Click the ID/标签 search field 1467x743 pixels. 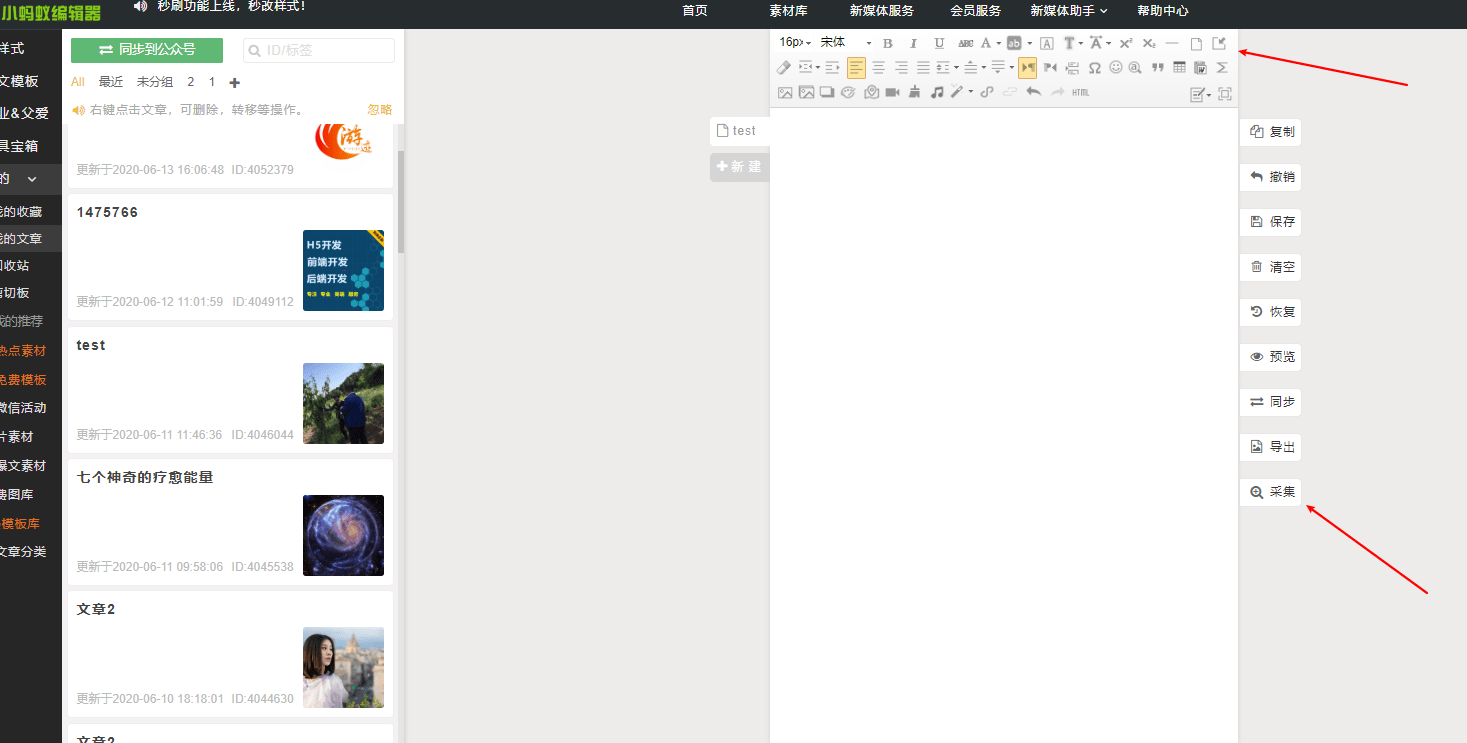319,50
